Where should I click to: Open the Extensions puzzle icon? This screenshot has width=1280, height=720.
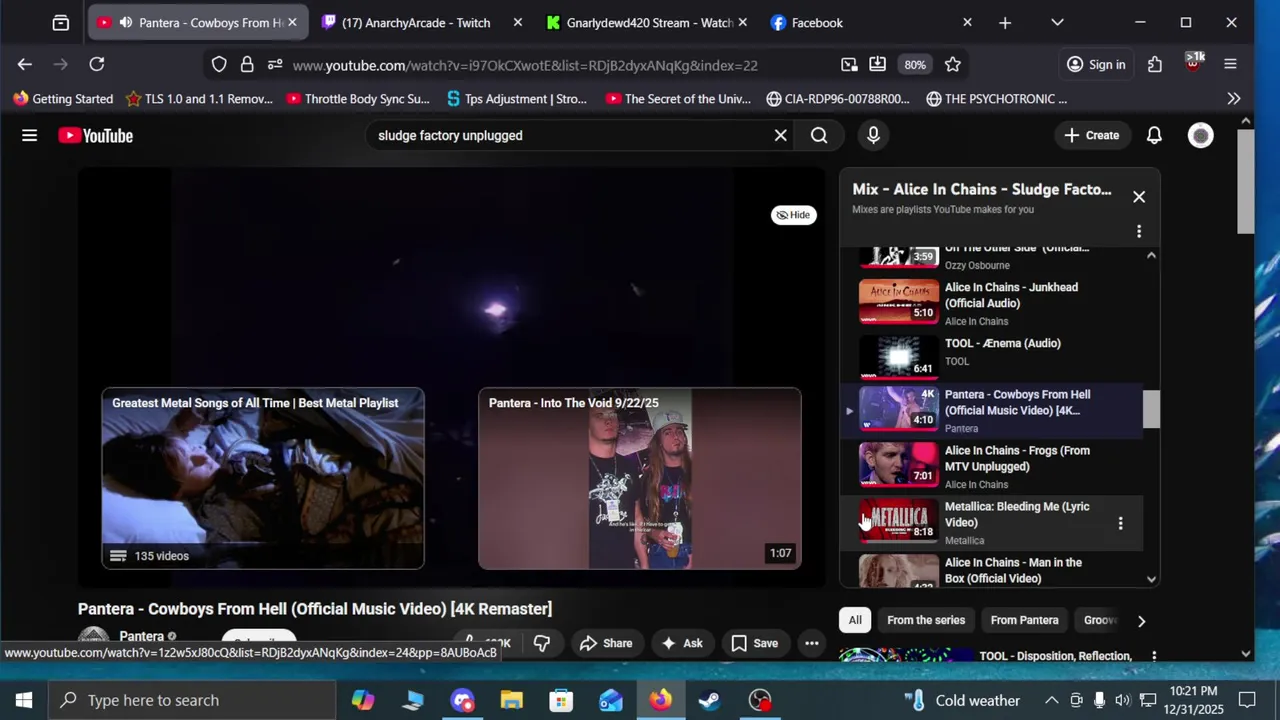pos(1155,65)
